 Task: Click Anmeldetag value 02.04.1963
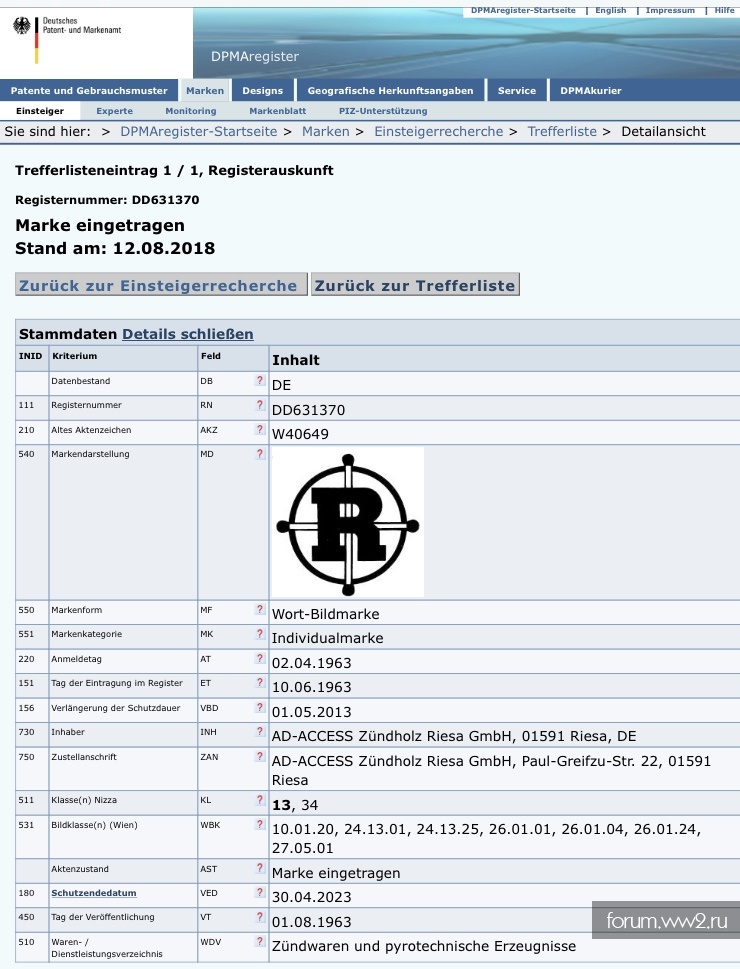click(x=312, y=663)
